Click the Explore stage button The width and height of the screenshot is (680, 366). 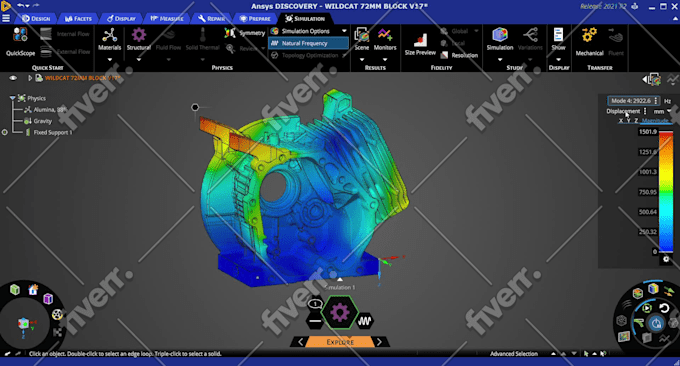340,342
